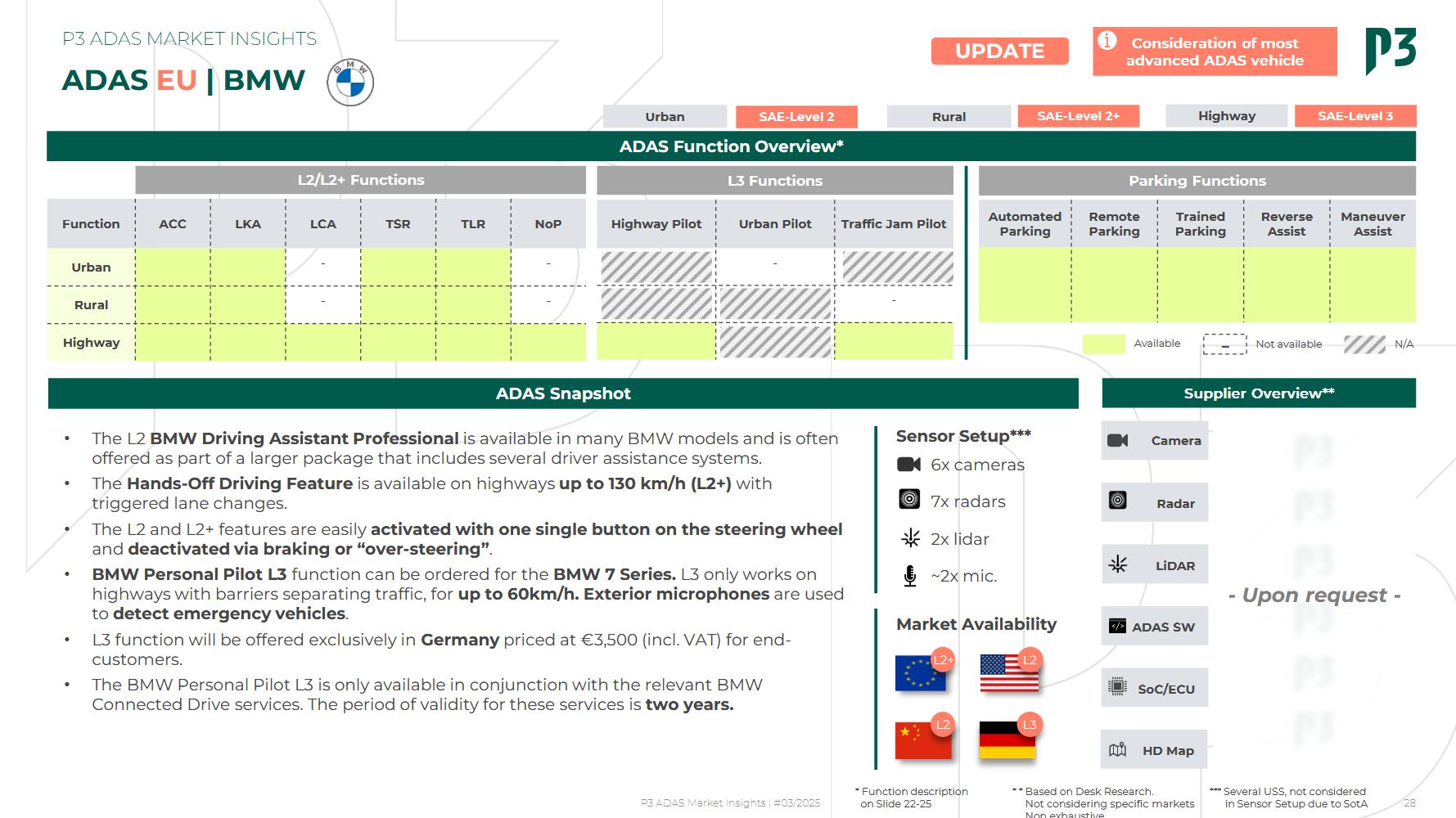Click the L2/L2+ Functions header
The height and width of the screenshot is (818, 1456).
click(361, 180)
